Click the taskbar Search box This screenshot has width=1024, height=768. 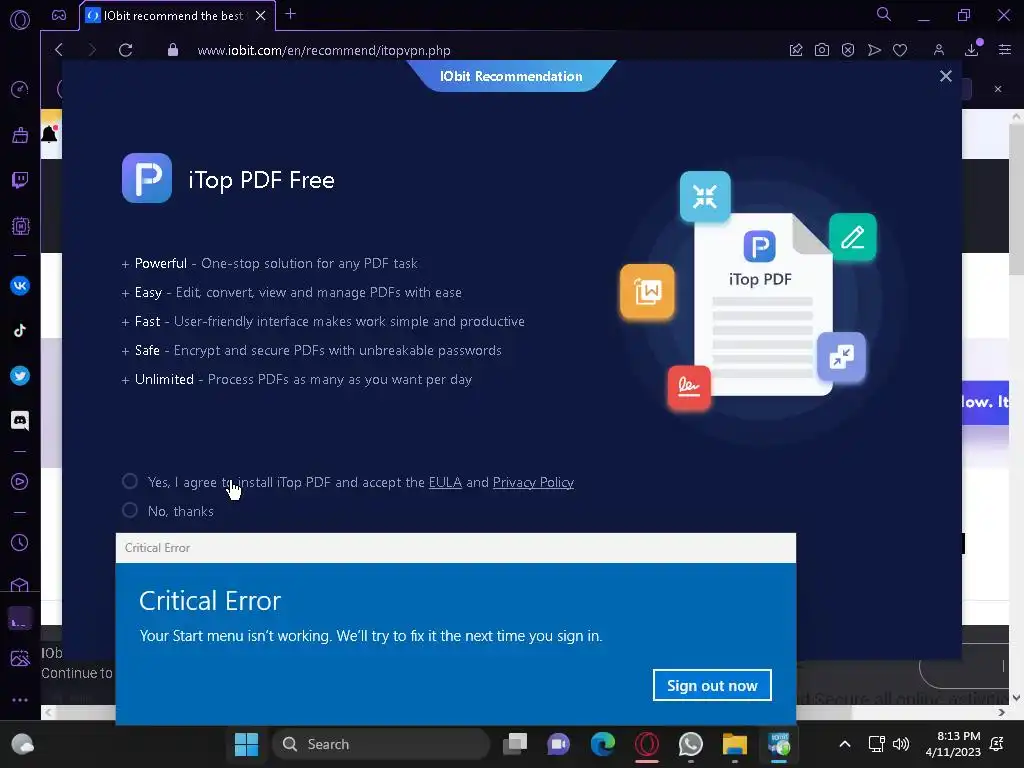382,744
